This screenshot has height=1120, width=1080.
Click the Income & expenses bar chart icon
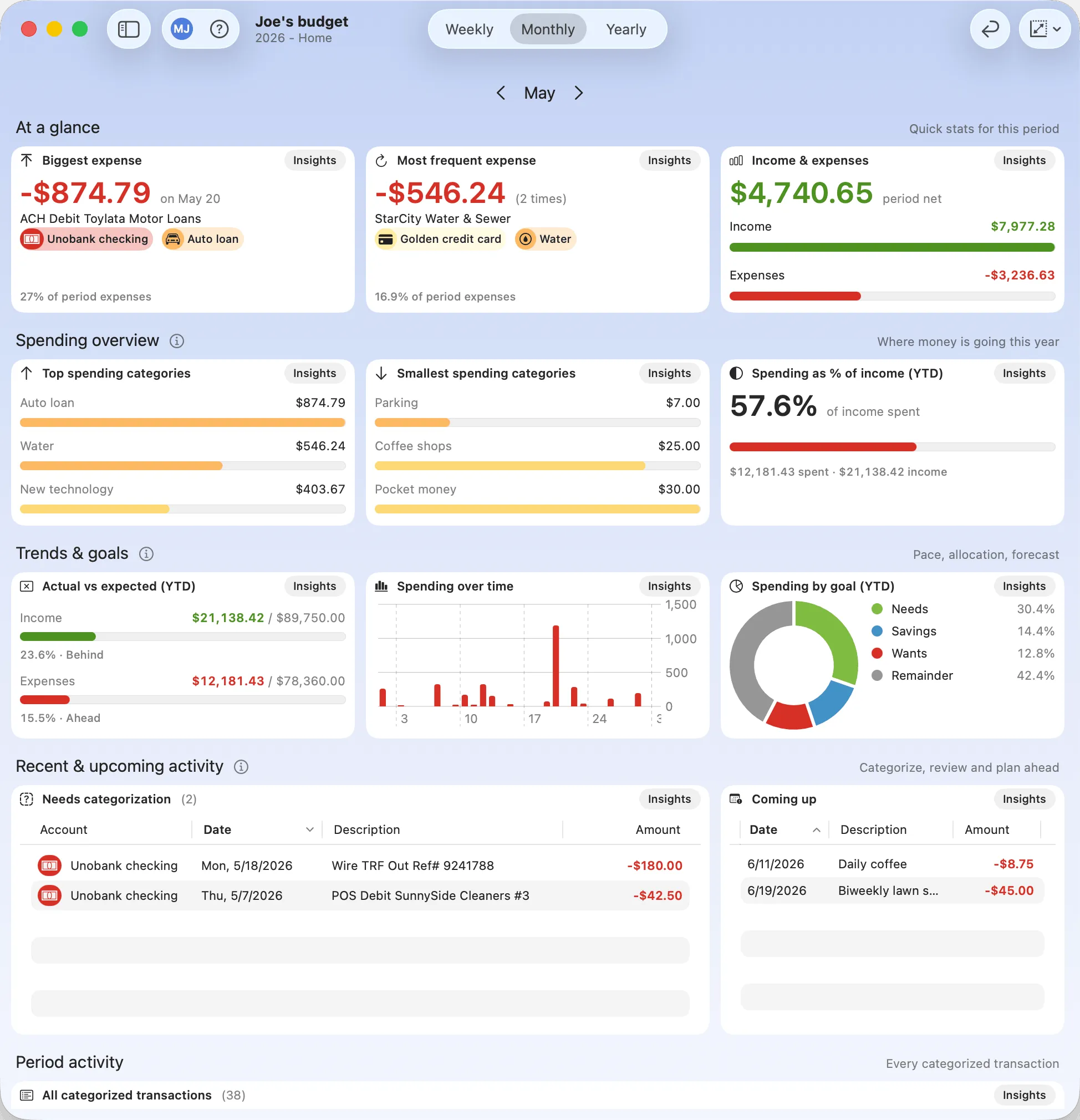(x=736, y=161)
